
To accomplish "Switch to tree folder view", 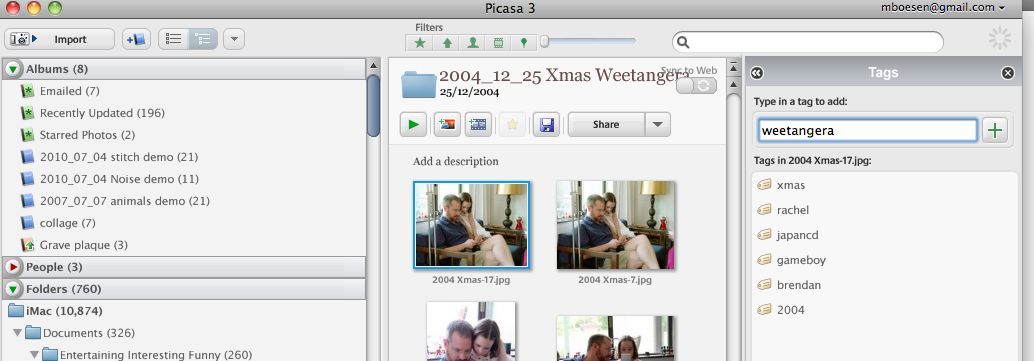I will pyautogui.click(x=203, y=39).
